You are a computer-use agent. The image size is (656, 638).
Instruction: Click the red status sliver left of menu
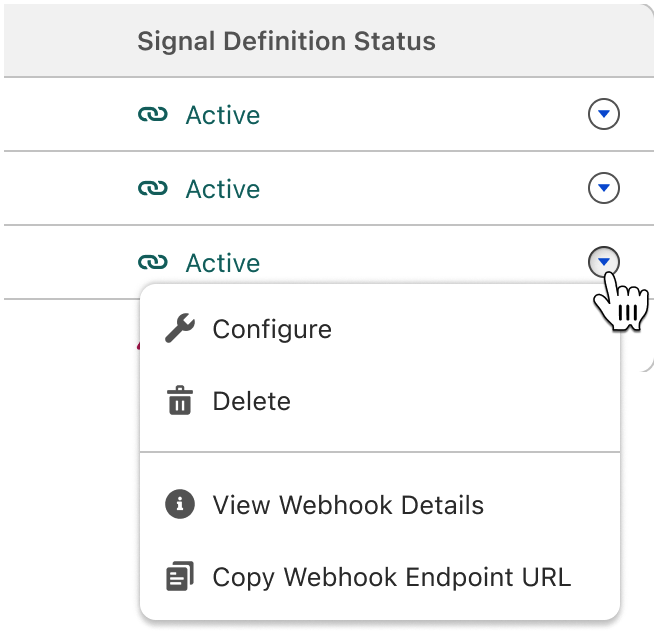pyautogui.click(x=138, y=345)
